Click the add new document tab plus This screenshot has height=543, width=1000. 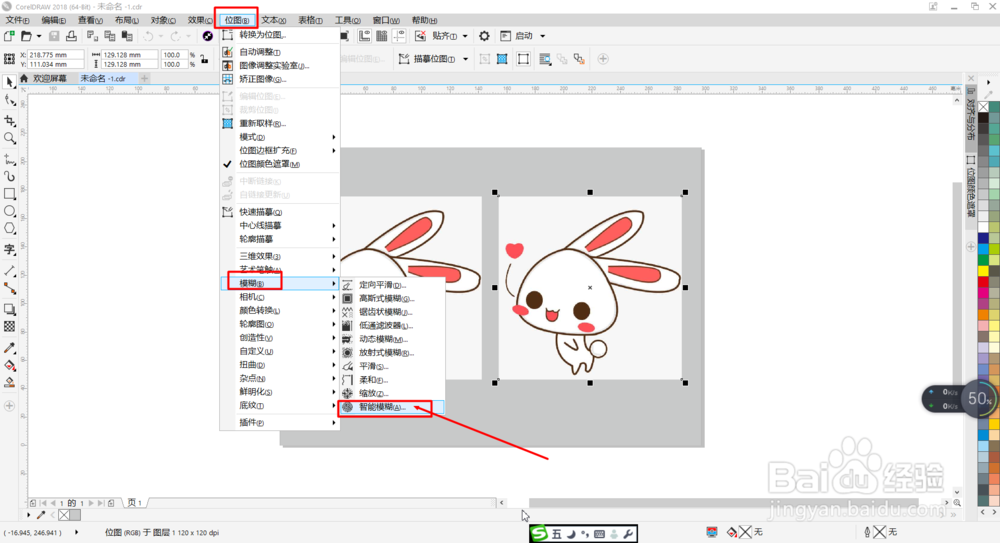[x=145, y=78]
